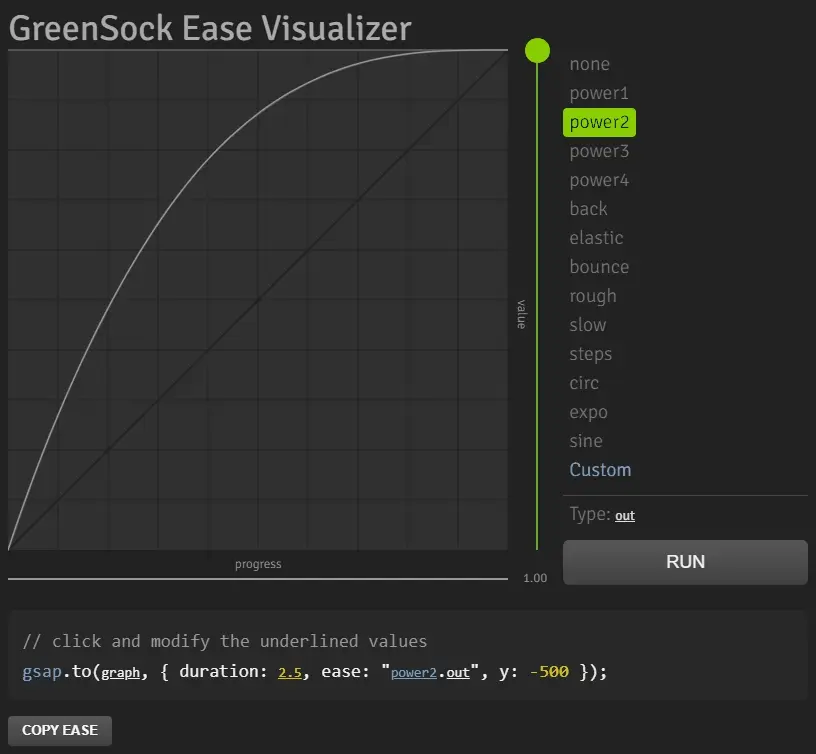The height and width of the screenshot is (754, 816).
Task: Edit the duration value 2.5
Action: [290, 672]
